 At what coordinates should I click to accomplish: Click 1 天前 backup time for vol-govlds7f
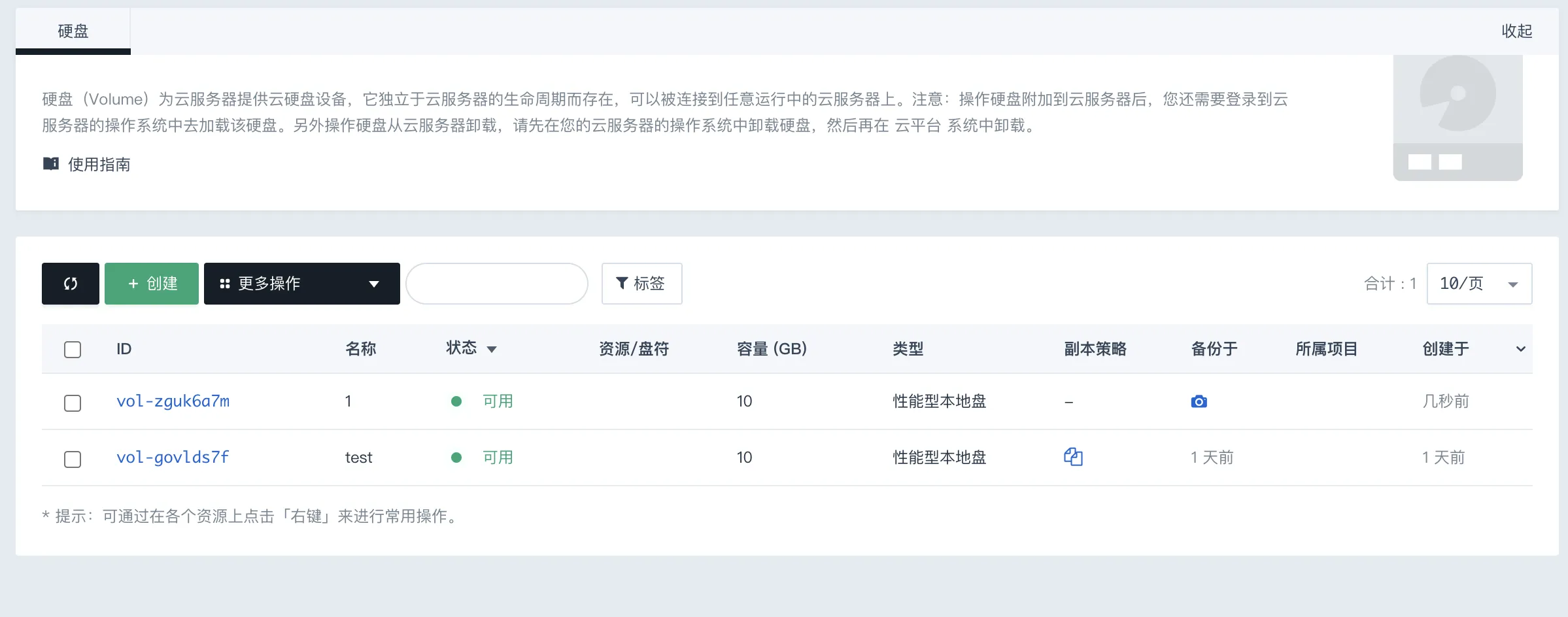(1212, 458)
